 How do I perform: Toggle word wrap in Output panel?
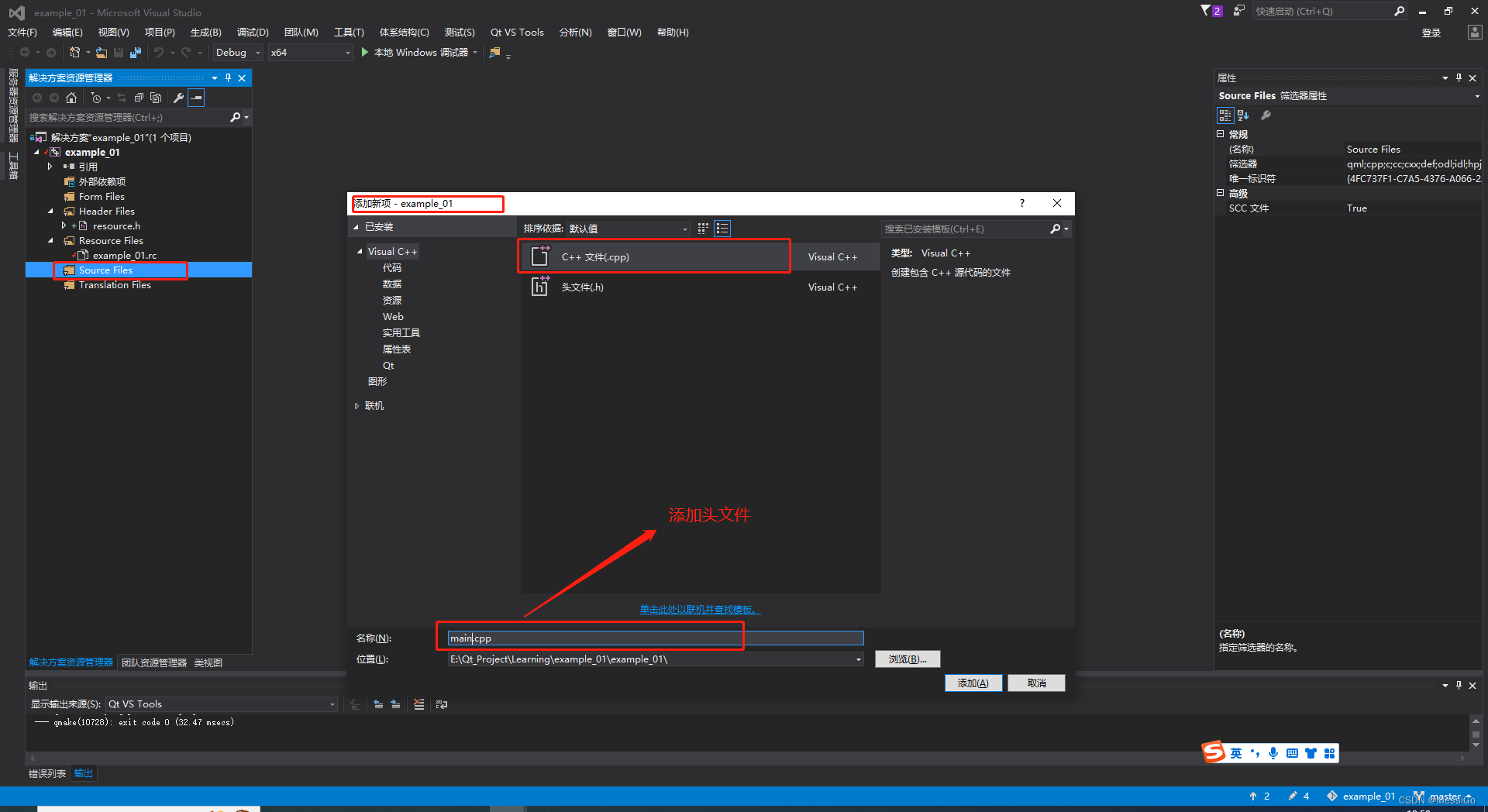point(442,704)
